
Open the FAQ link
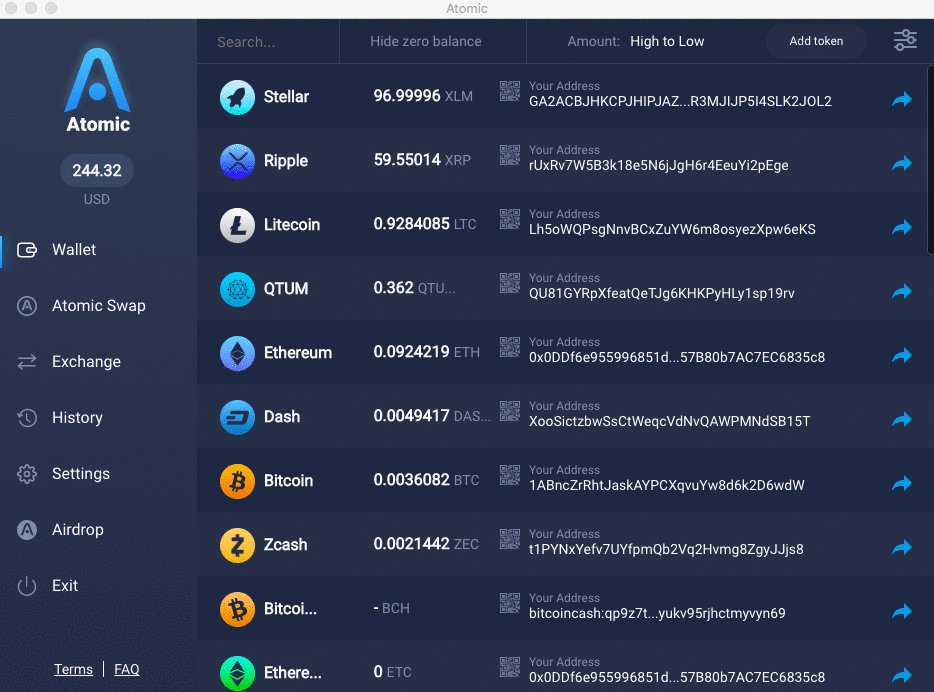(126, 669)
